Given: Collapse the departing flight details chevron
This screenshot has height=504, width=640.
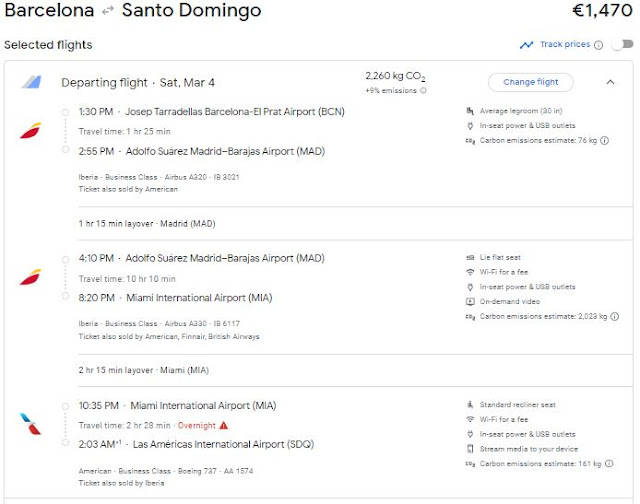Looking at the screenshot, I should tap(611, 82).
